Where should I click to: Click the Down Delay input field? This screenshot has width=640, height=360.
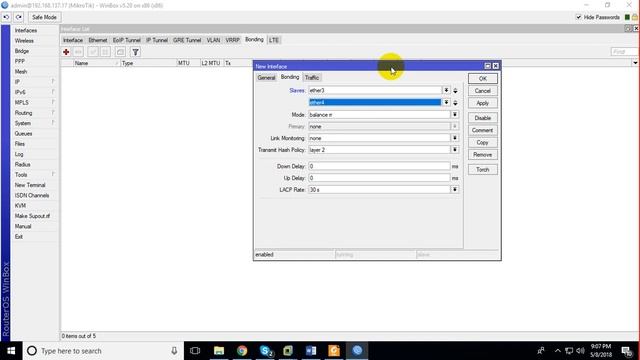click(x=379, y=166)
